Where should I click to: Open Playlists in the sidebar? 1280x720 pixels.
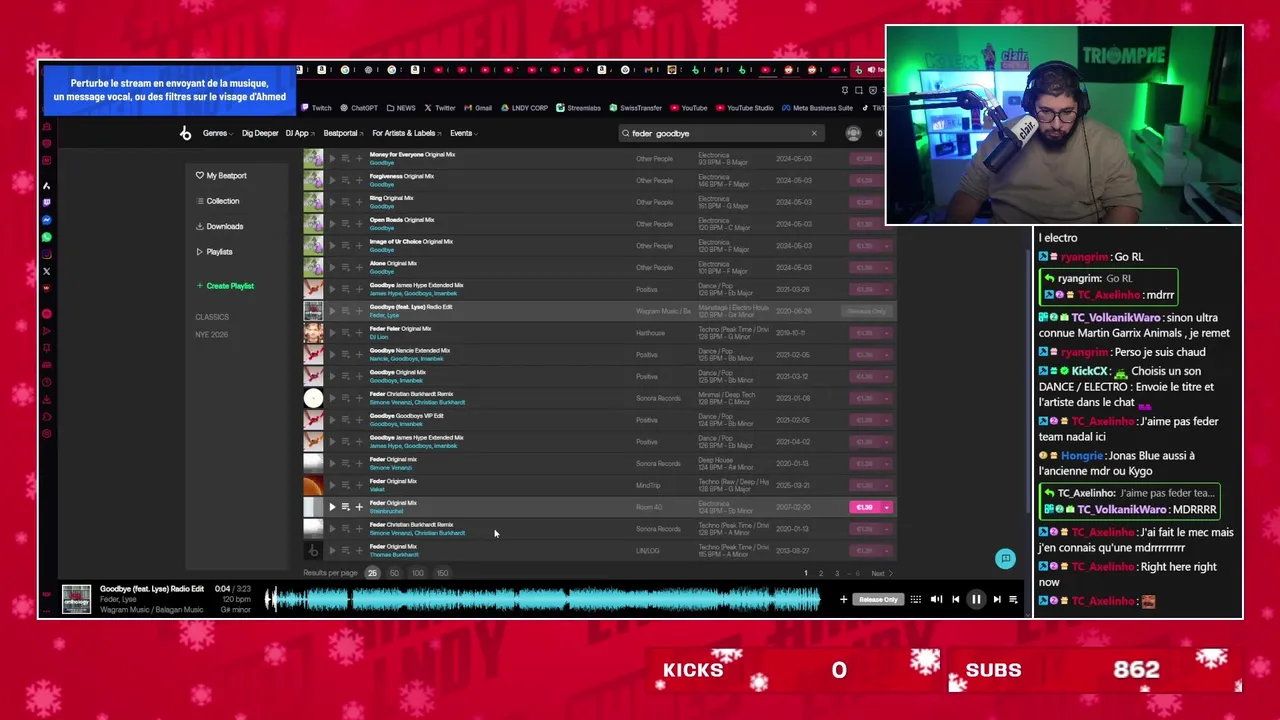tap(214, 252)
